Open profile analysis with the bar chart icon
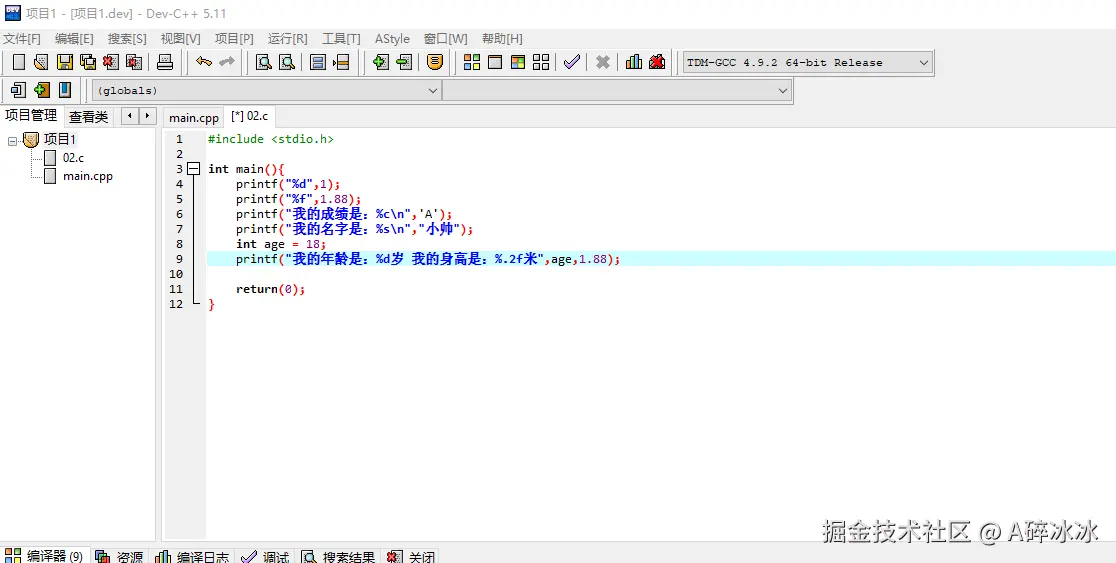1116x563 pixels. 634,62
